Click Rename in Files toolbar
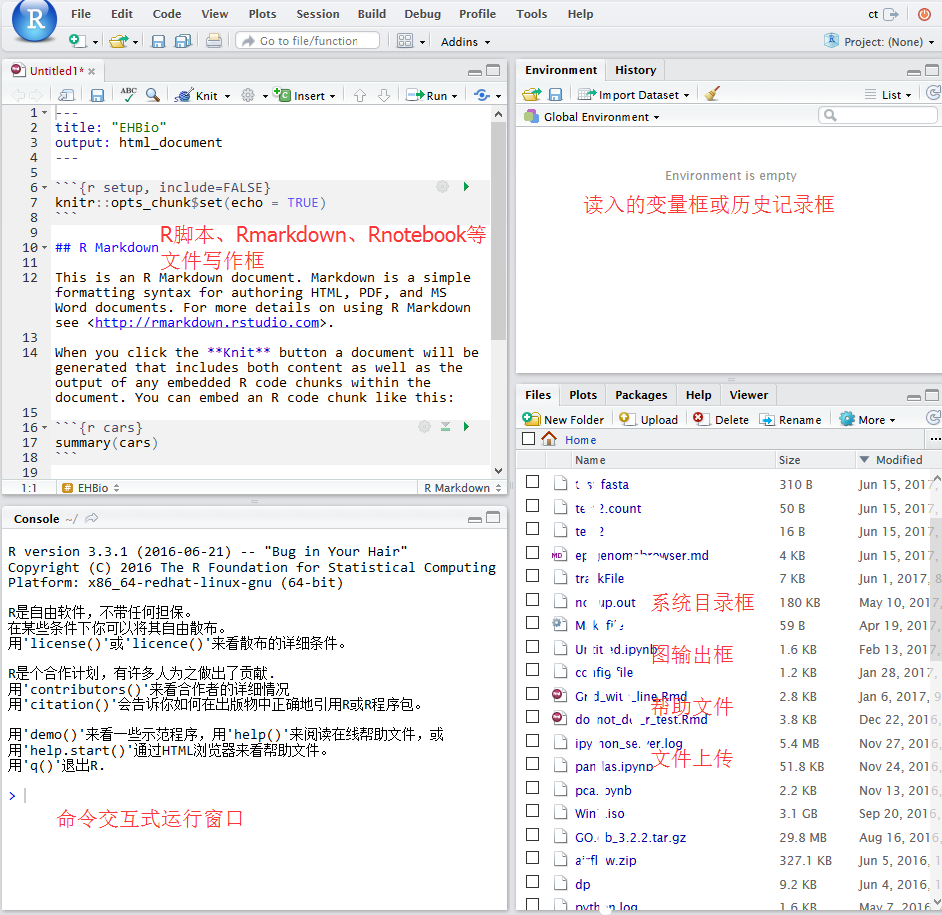The image size is (942, 915). [791, 419]
